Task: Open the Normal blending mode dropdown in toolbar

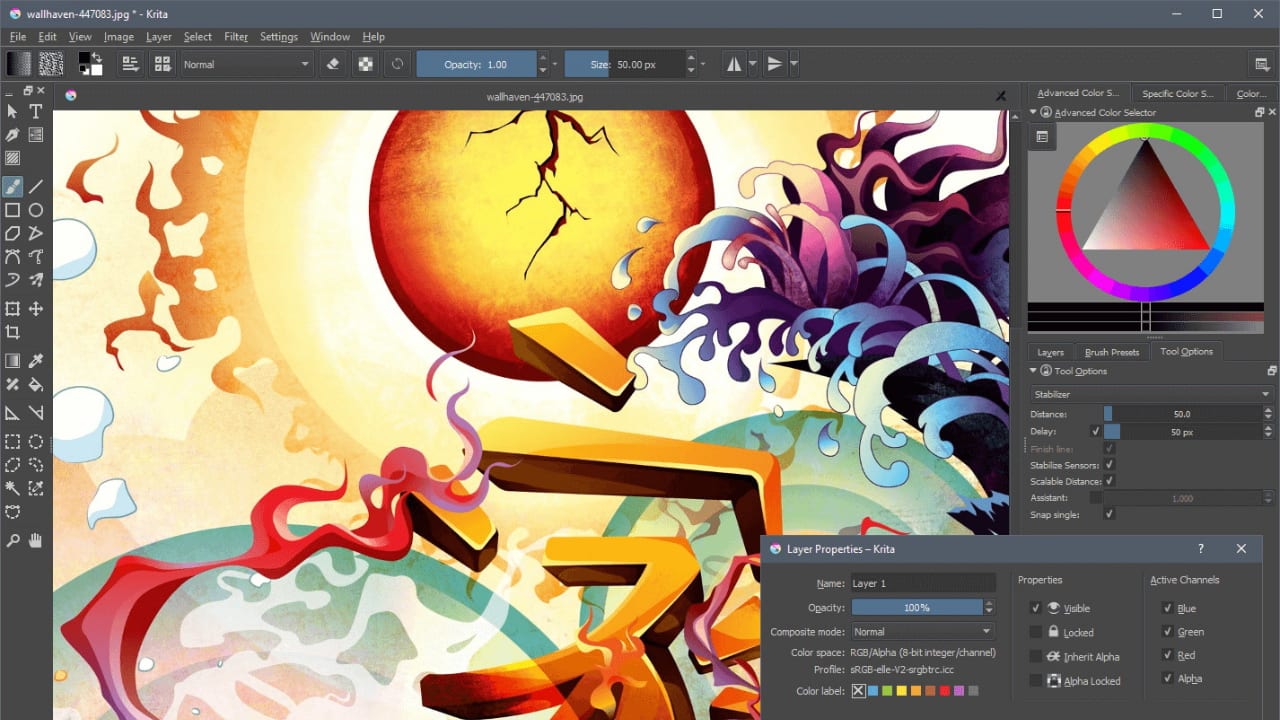Action: (247, 64)
